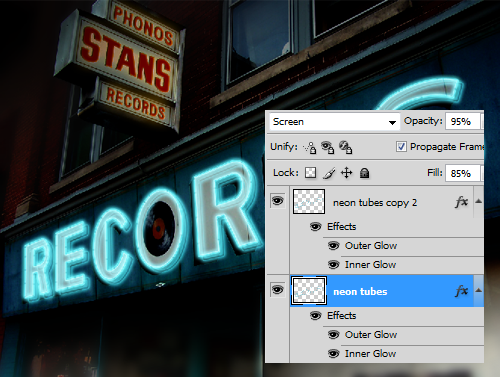Collapse effects arrow on neon tubes copy 2
Viewport: 500px width, 377px height.
tap(479, 201)
